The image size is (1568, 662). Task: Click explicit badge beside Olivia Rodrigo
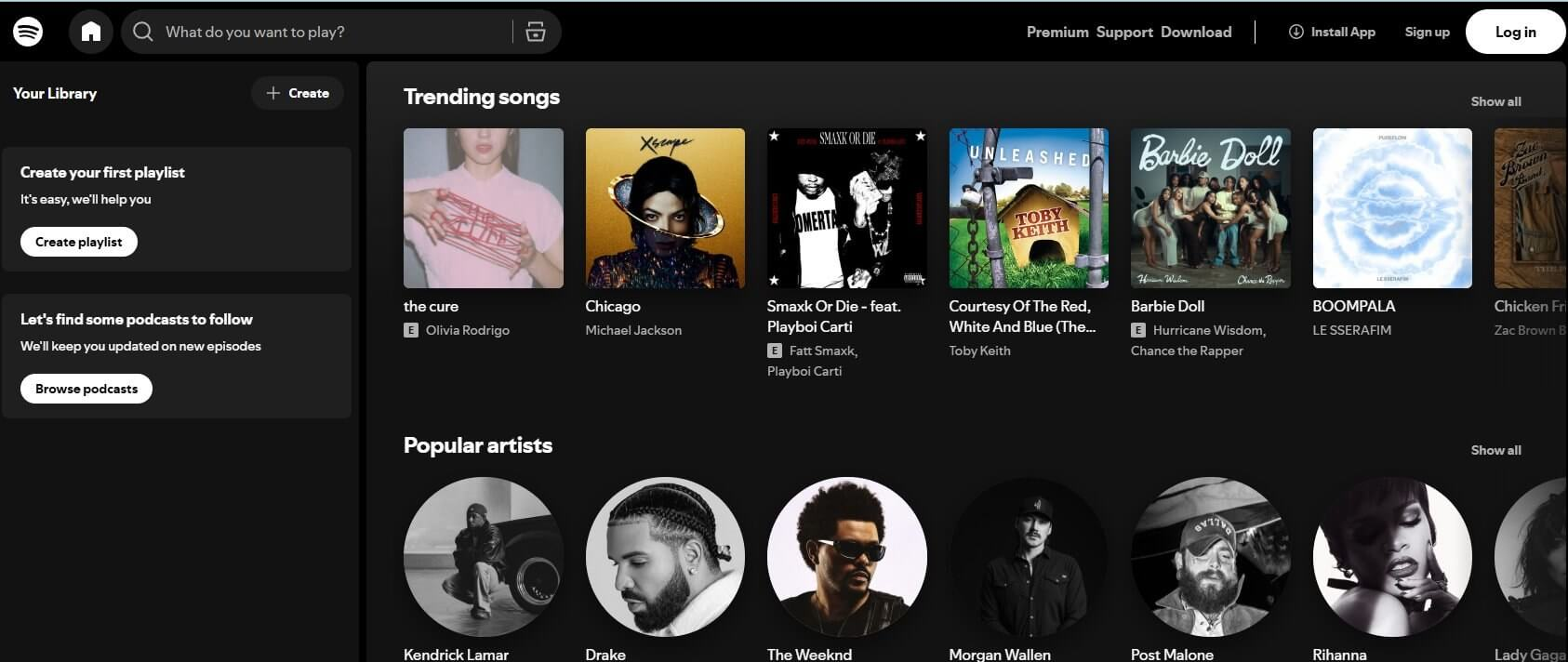click(411, 330)
